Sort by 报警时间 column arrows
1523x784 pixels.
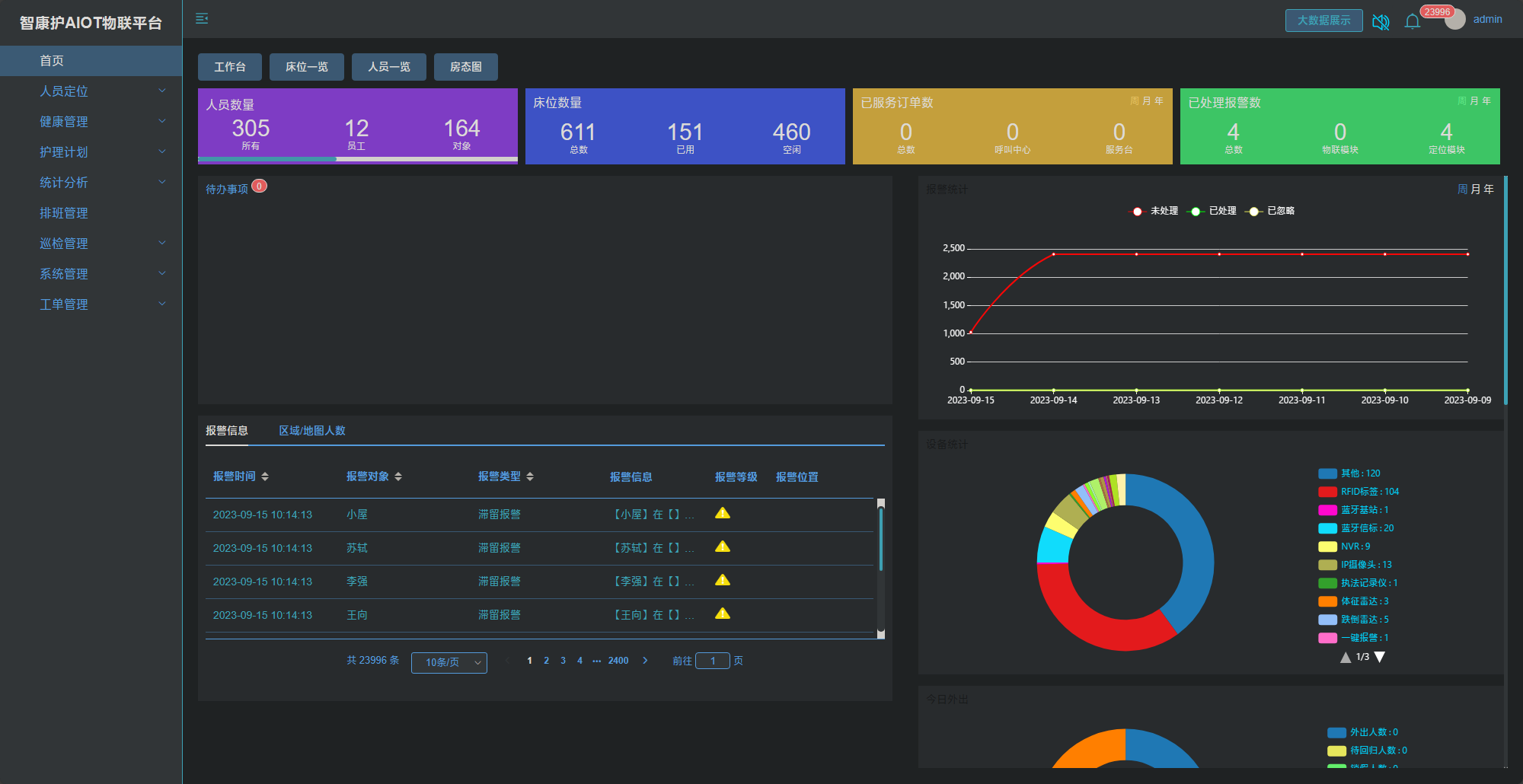[265, 476]
